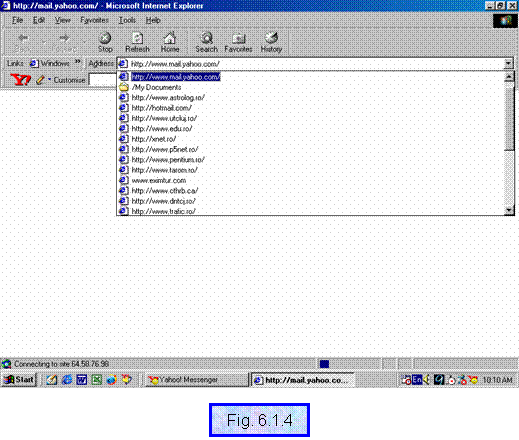The image size is (519, 440).
Task: Click the dropdown list scroll up arrow
Action: coord(509,77)
